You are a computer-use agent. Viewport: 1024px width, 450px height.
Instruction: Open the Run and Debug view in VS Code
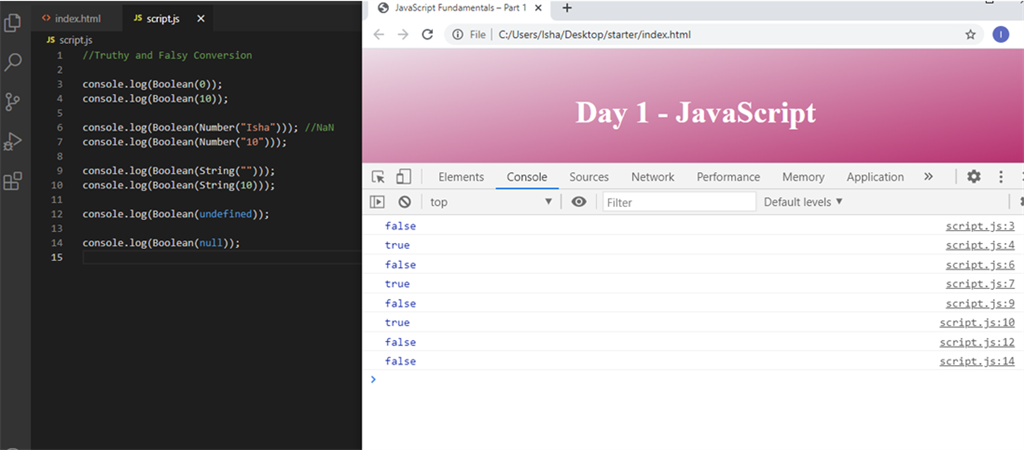point(13,142)
